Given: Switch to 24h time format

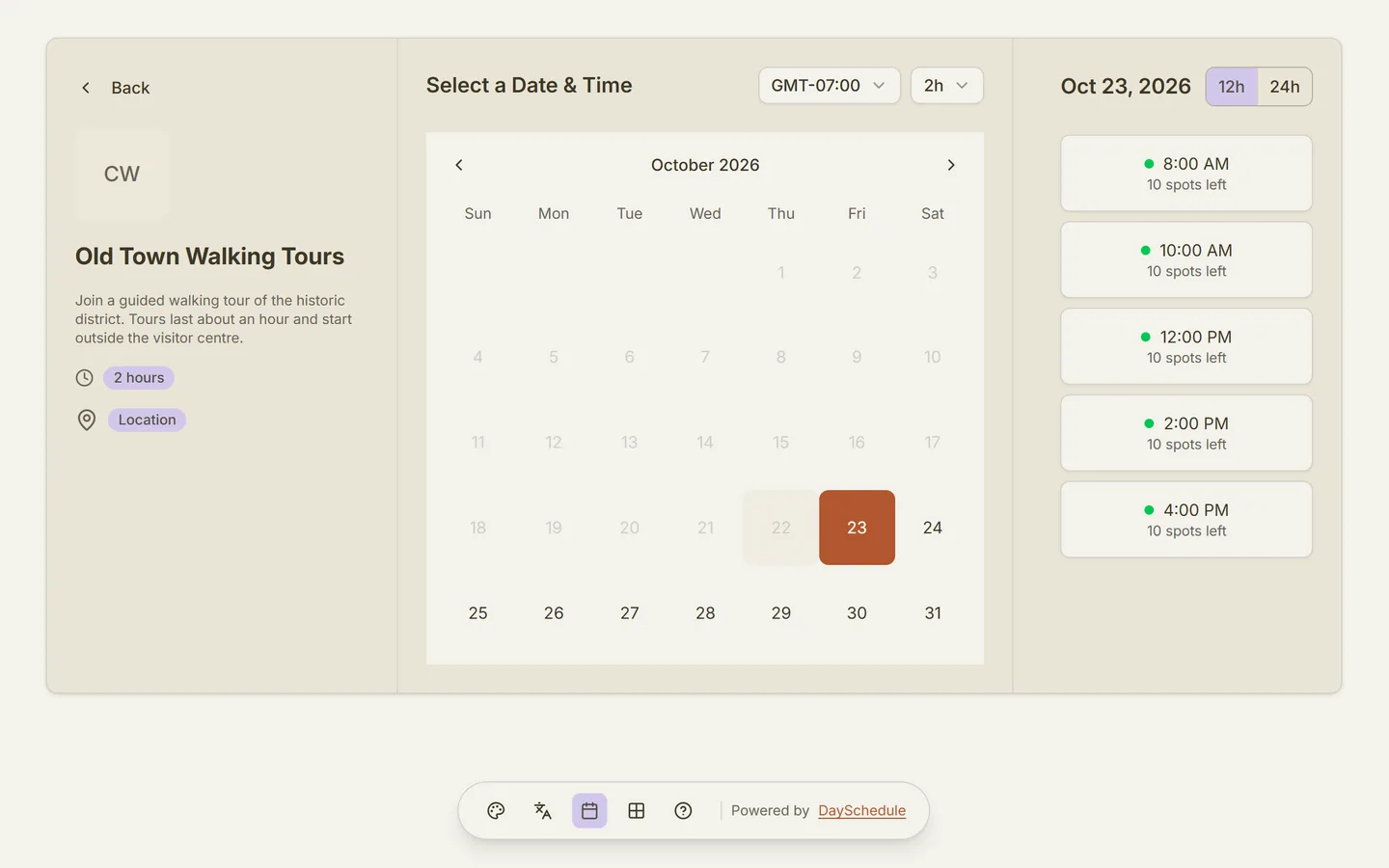Looking at the screenshot, I should (1285, 87).
